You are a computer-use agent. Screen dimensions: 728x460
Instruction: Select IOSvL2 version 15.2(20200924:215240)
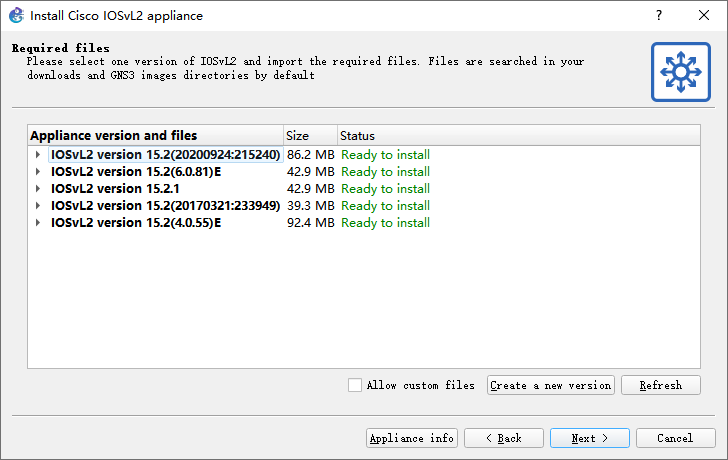coord(165,155)
